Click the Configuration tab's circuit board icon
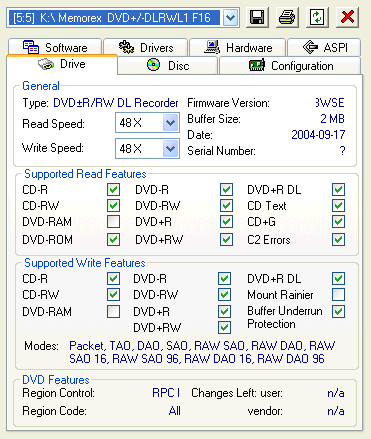Screen dimensions: 371x439 tap(257, 65)
